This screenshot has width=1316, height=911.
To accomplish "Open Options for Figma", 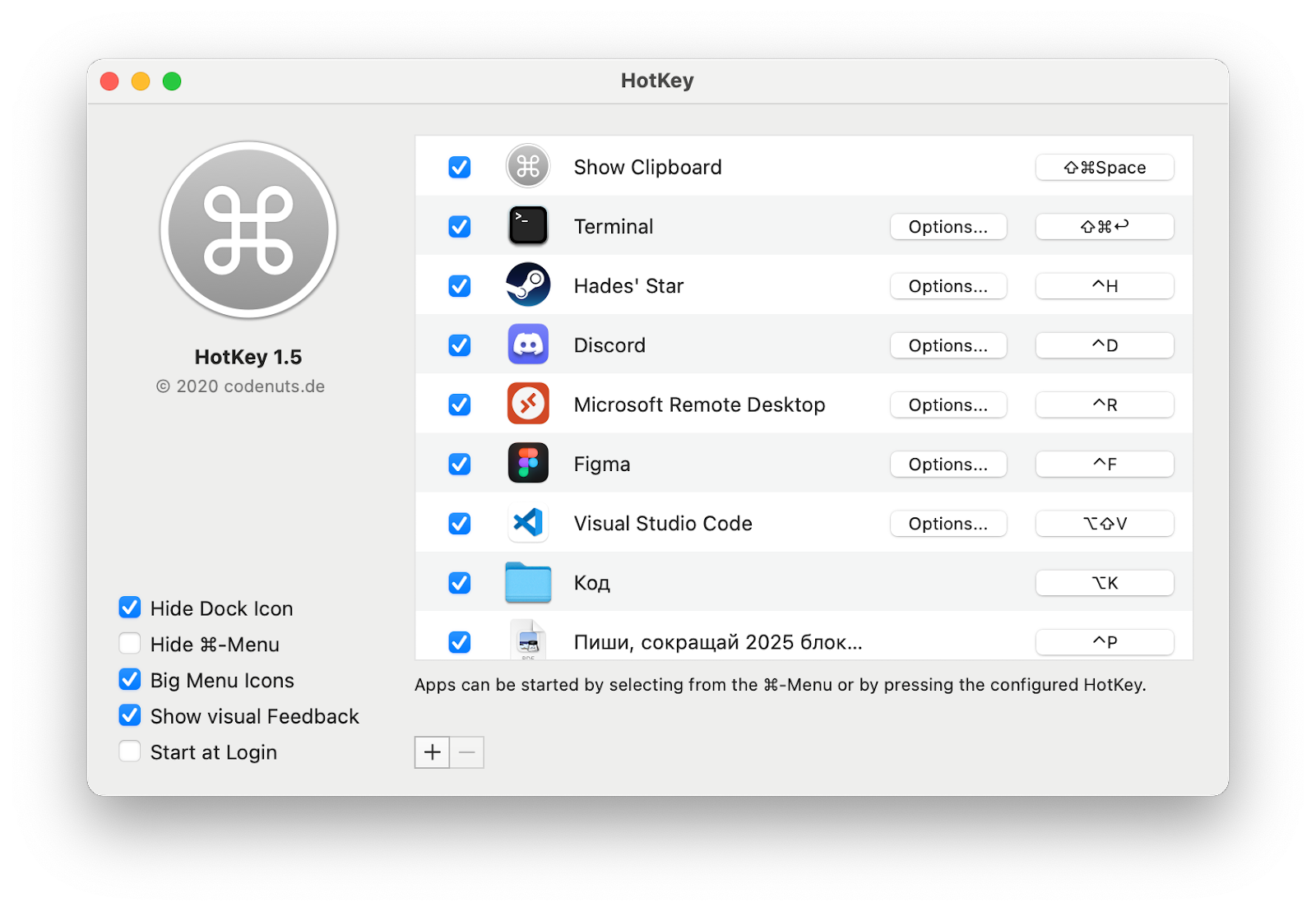I will tap(948, 464).
